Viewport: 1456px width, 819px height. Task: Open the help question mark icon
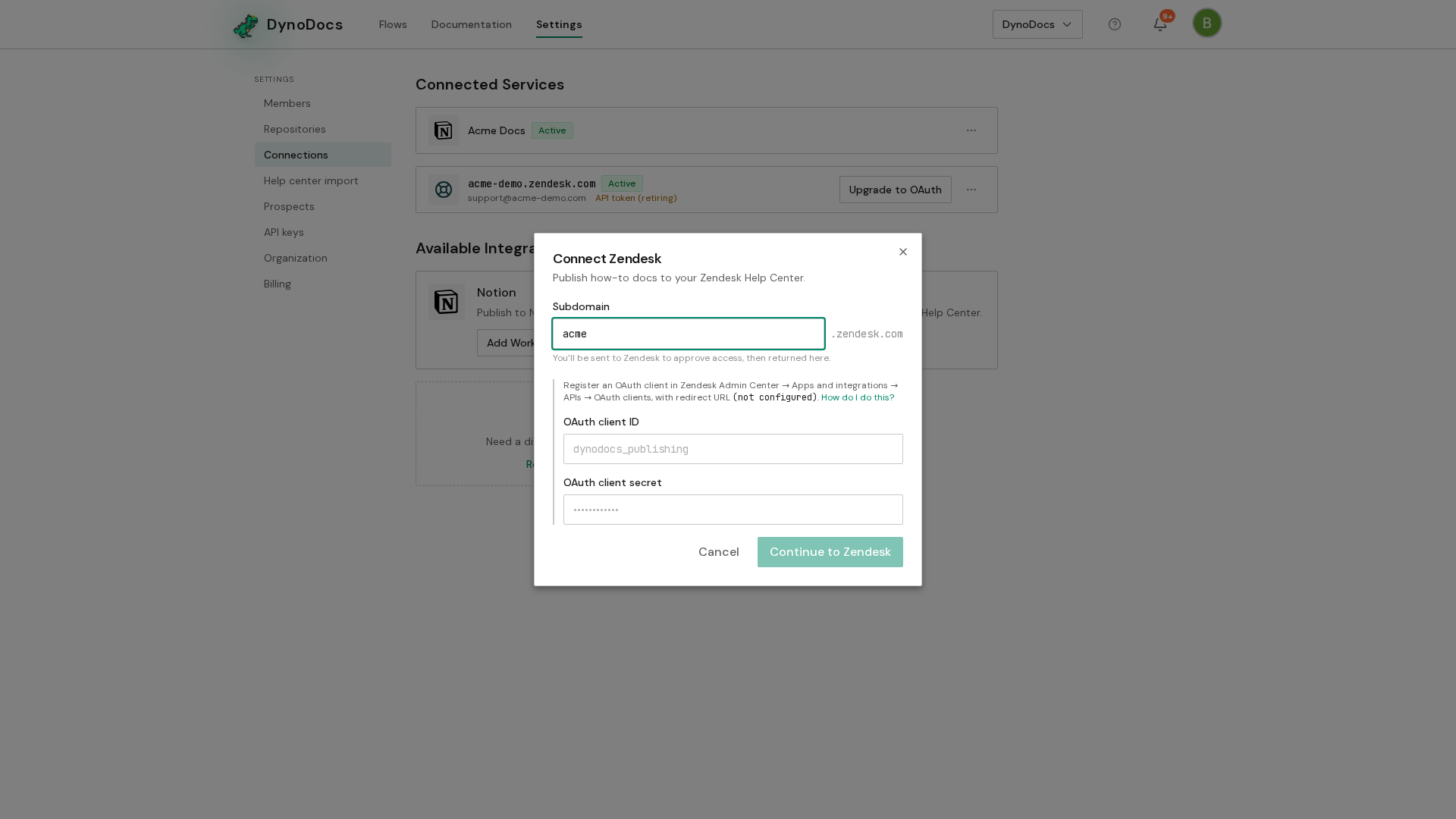pos(1115,24)
